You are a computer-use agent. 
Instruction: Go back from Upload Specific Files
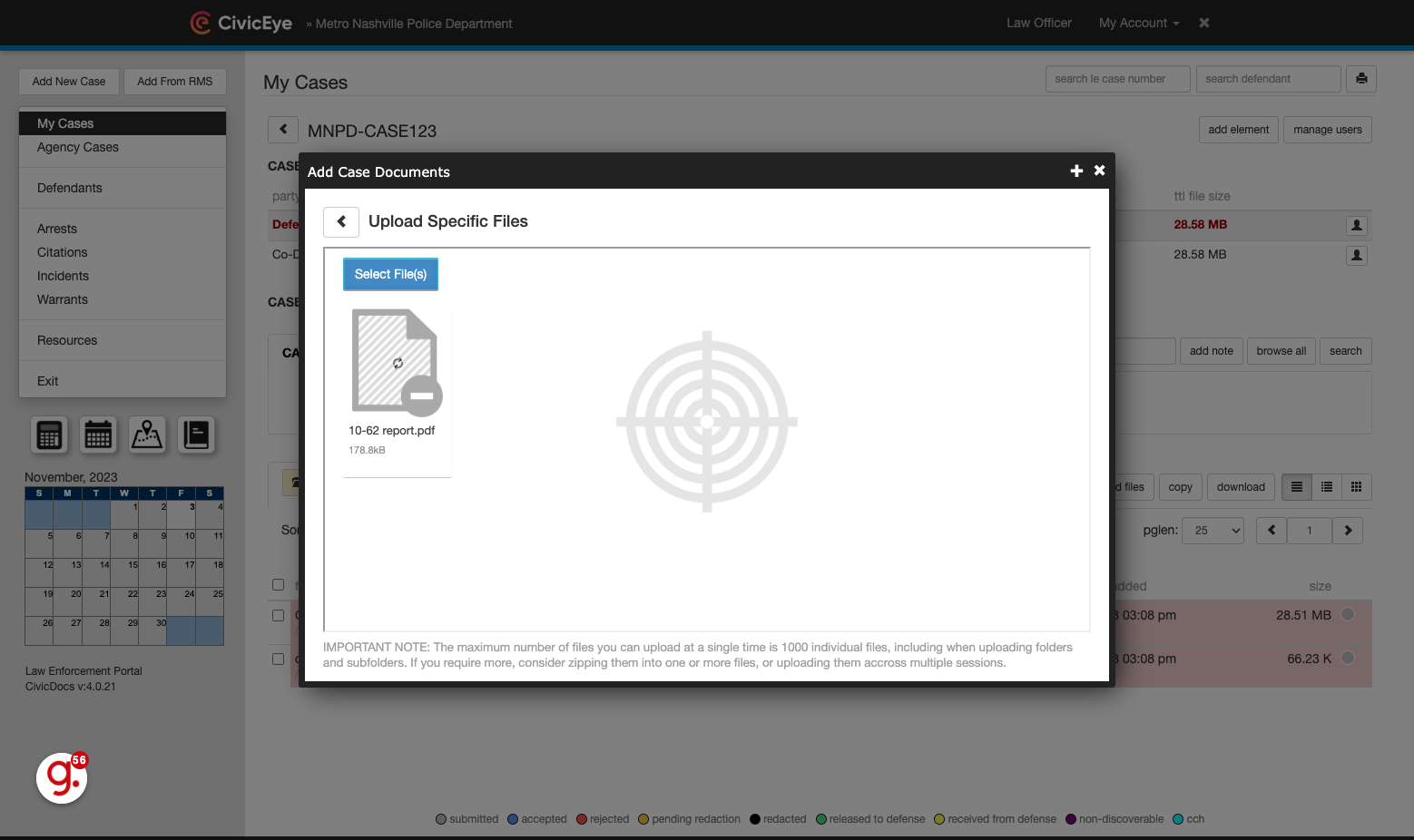pos(341,221)
